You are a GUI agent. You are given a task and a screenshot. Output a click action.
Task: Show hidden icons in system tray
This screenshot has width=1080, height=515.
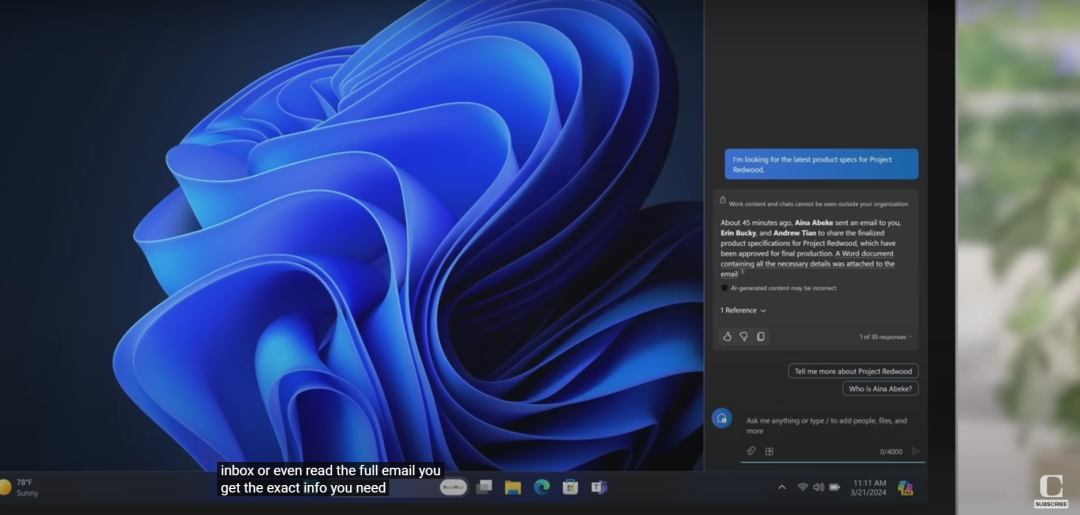(781, 487)
